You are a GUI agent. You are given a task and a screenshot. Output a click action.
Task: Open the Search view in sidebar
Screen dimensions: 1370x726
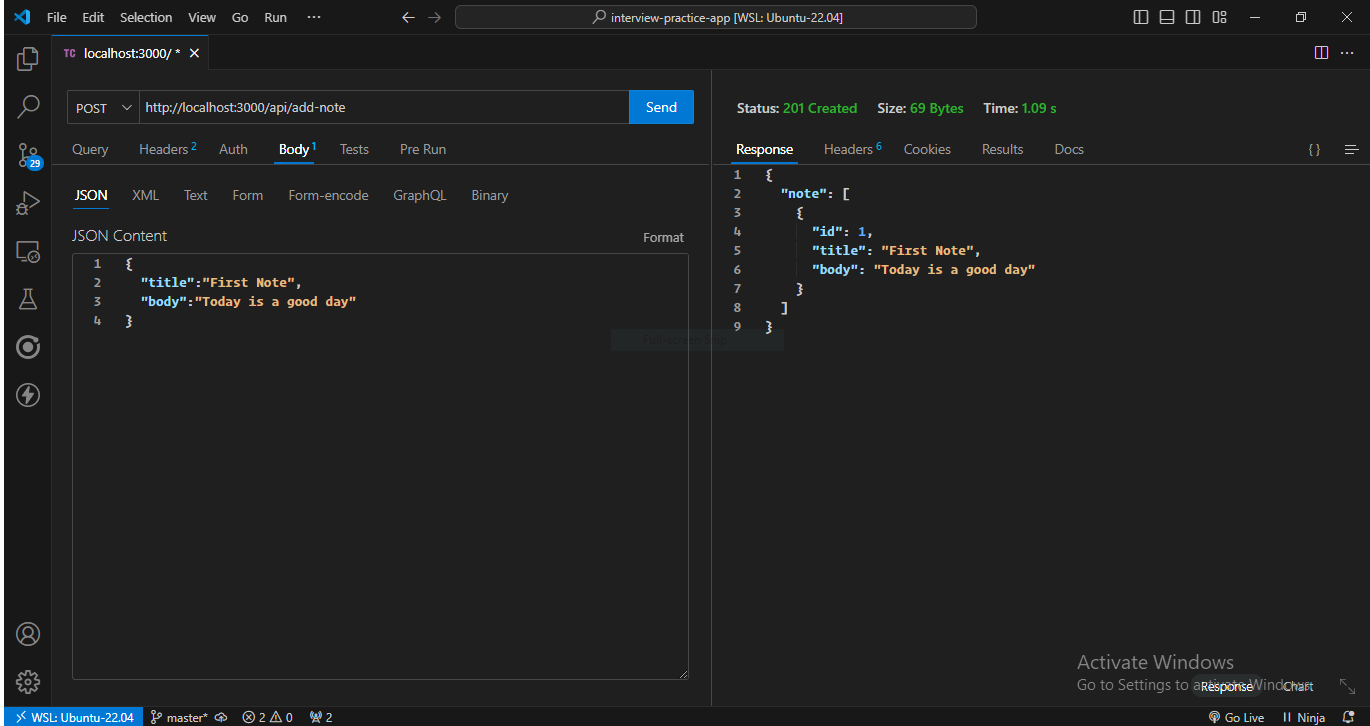coord(28,106)
